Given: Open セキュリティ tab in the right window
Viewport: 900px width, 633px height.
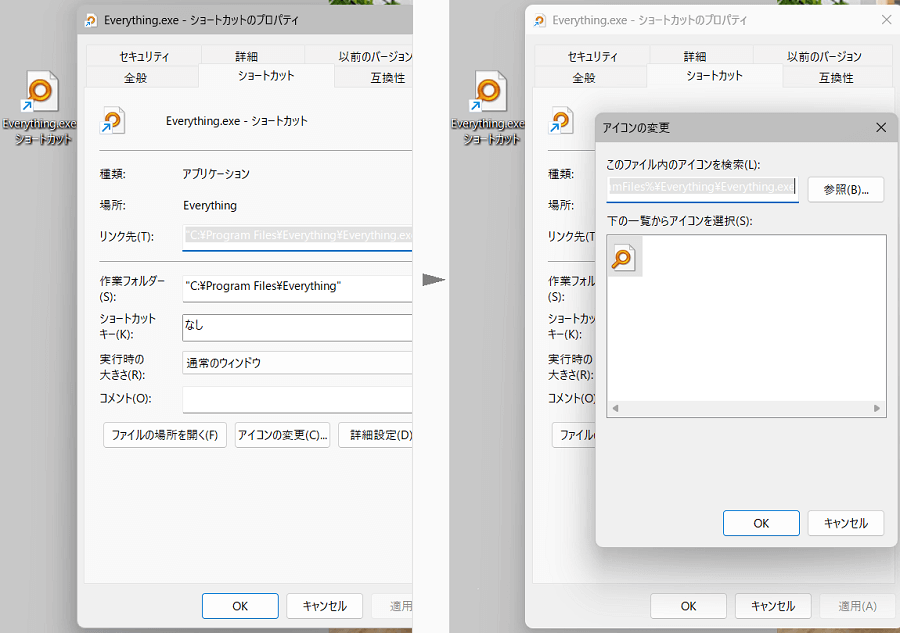Looking at the screenshot, I should pos(592,56).
